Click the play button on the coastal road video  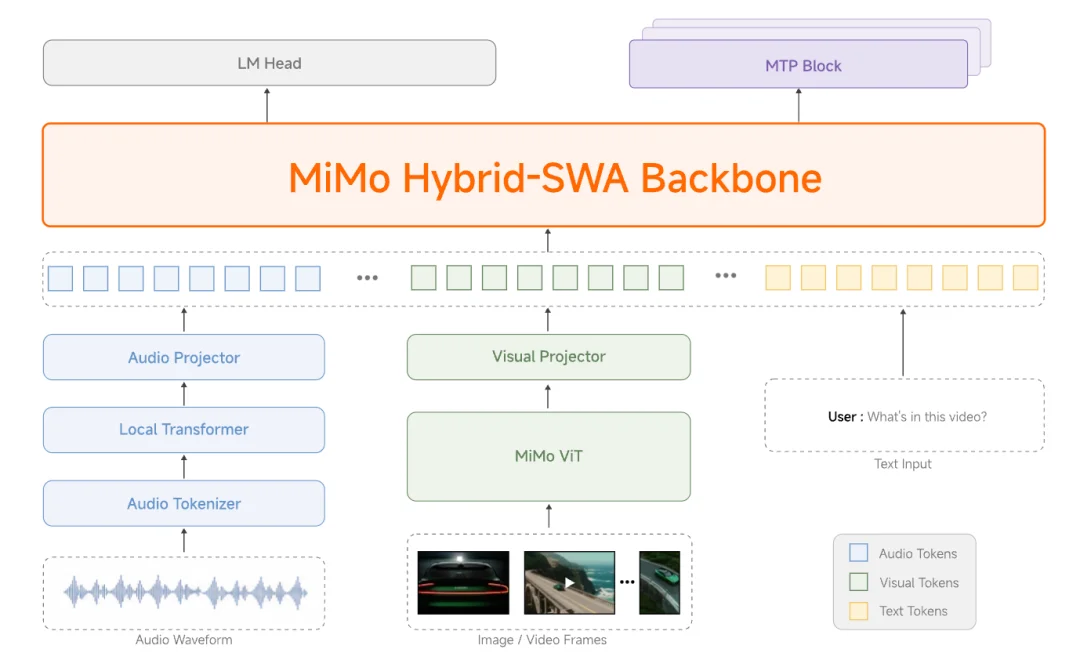[x=569, y=583]
